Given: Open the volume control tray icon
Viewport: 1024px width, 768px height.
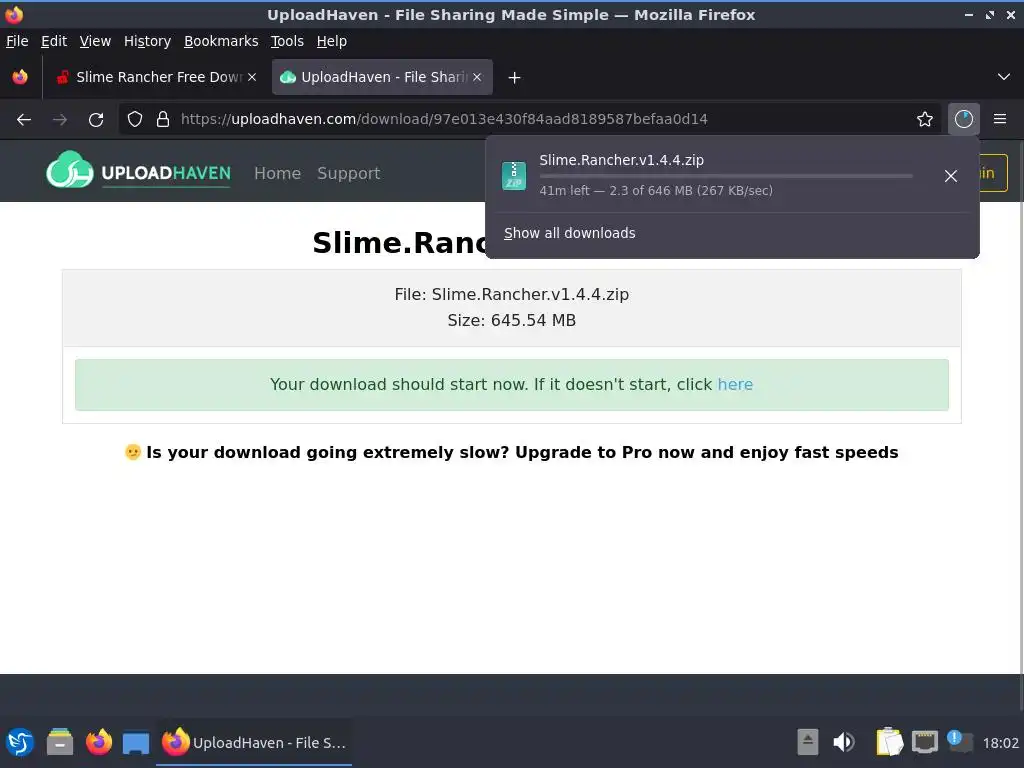Looking at the screenshot, I should click(x=844, y=743).
